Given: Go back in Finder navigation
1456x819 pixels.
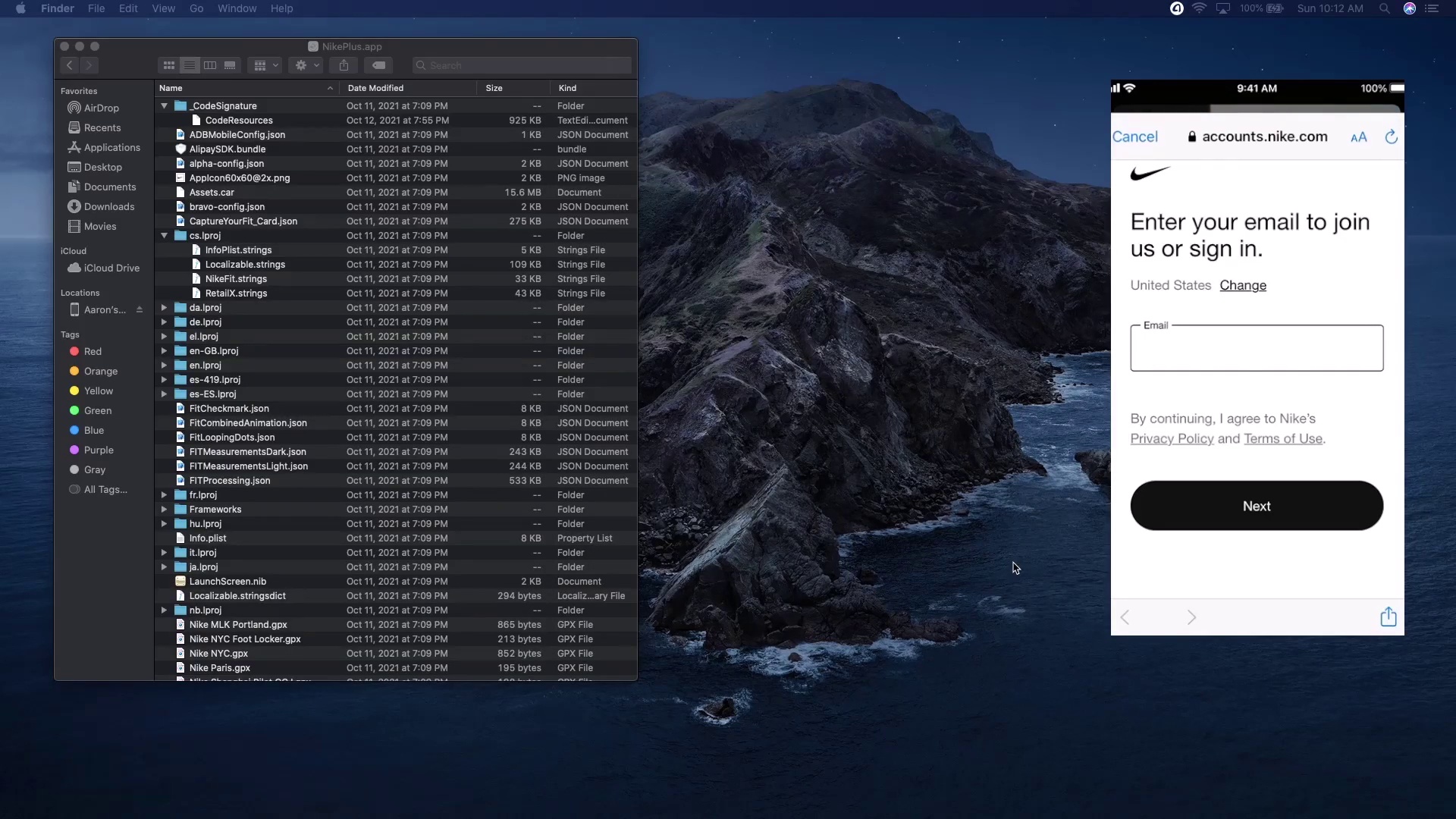Looking at the screenshot, I should (x=70, y=65).
